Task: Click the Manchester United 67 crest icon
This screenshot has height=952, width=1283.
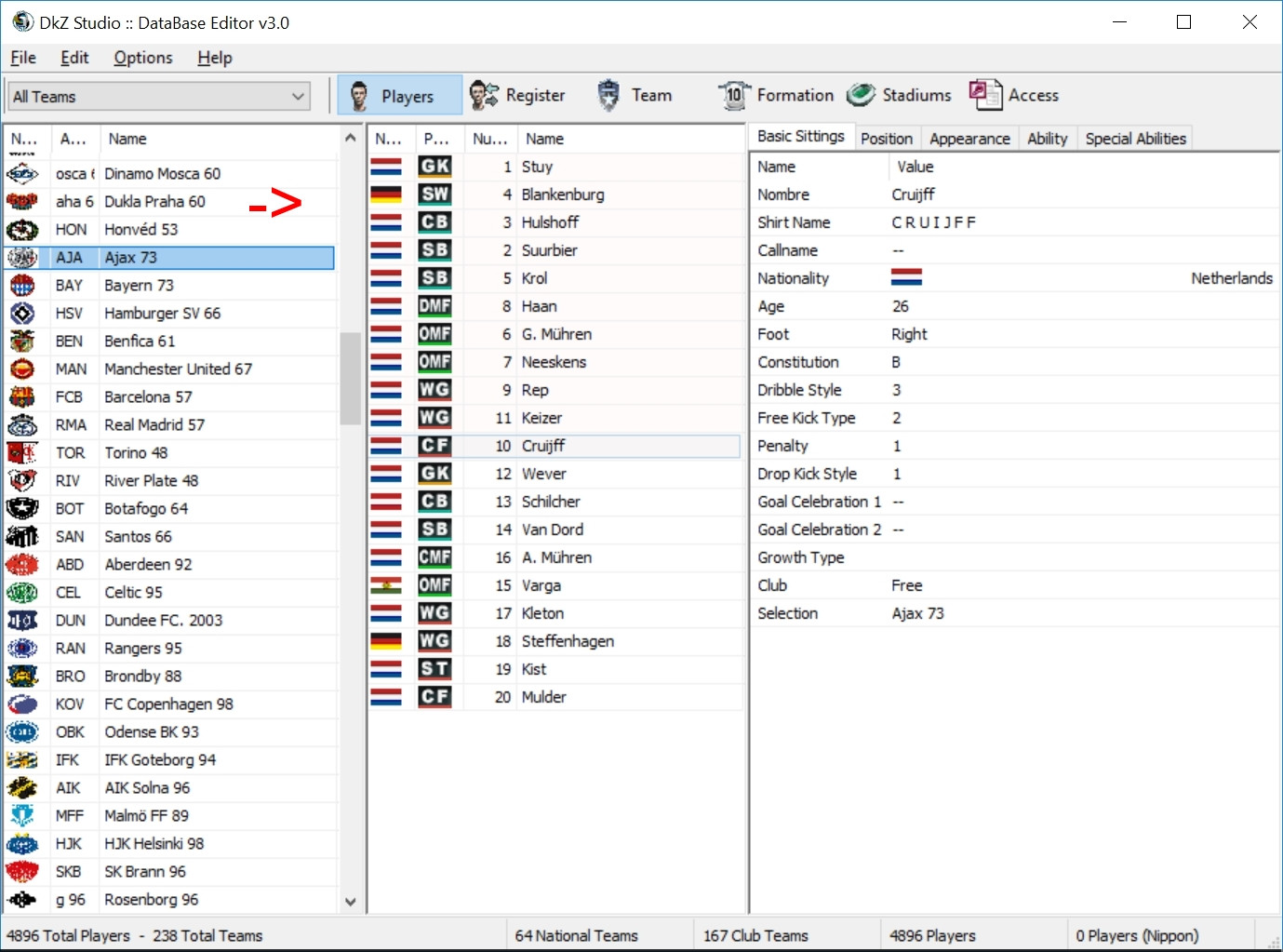Action: pos(22,369)
